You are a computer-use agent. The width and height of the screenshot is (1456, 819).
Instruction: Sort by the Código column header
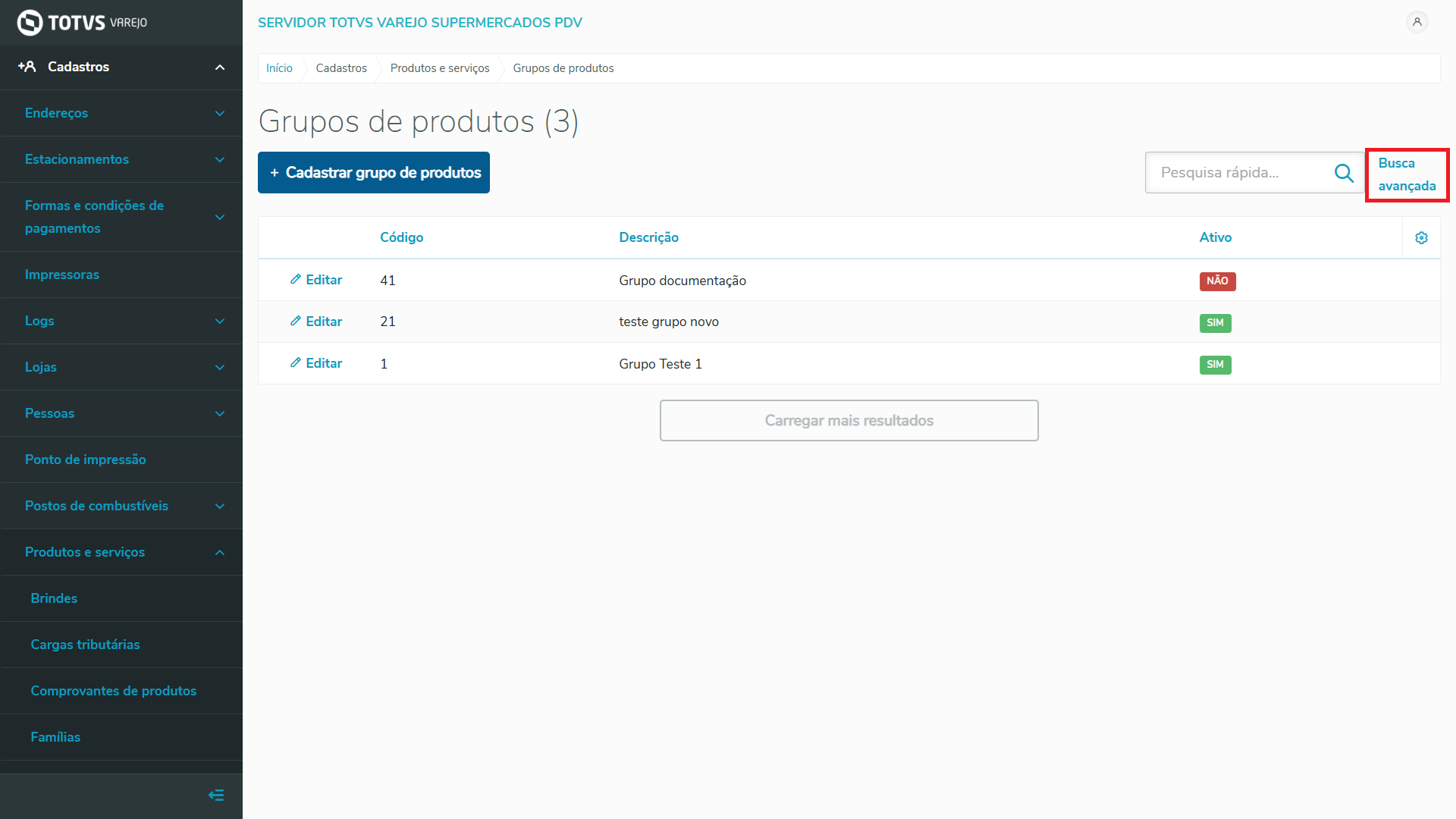[401, 237]
